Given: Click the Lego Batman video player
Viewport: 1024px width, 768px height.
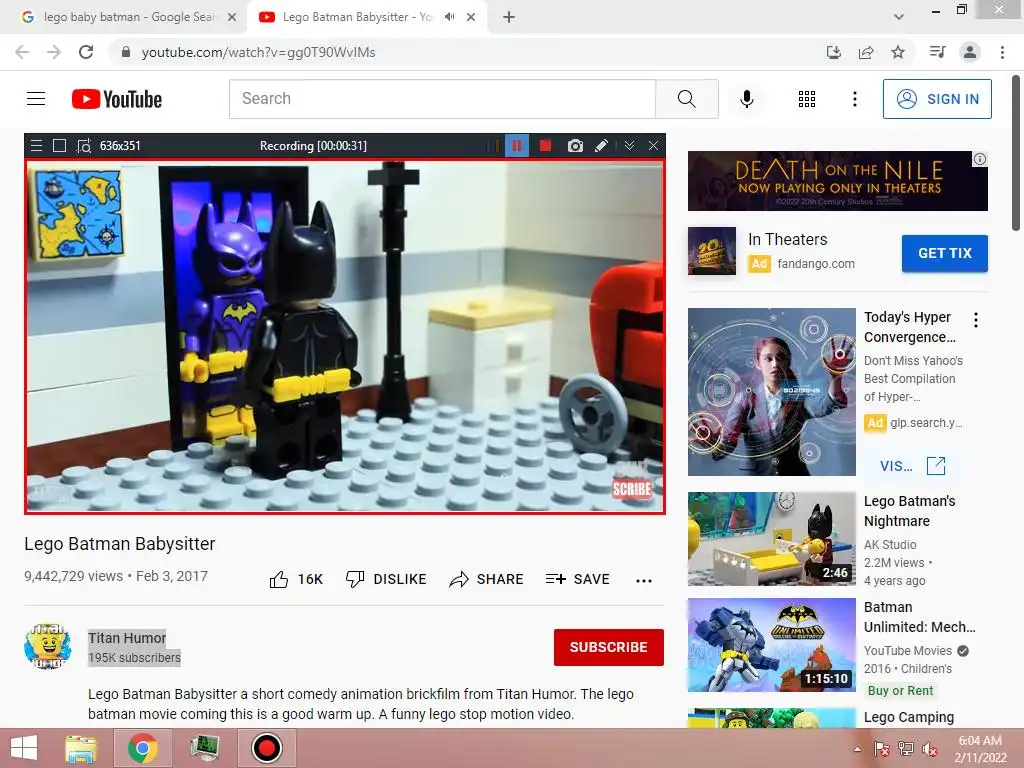Looking at the screenshot, I should click(345, 336).
